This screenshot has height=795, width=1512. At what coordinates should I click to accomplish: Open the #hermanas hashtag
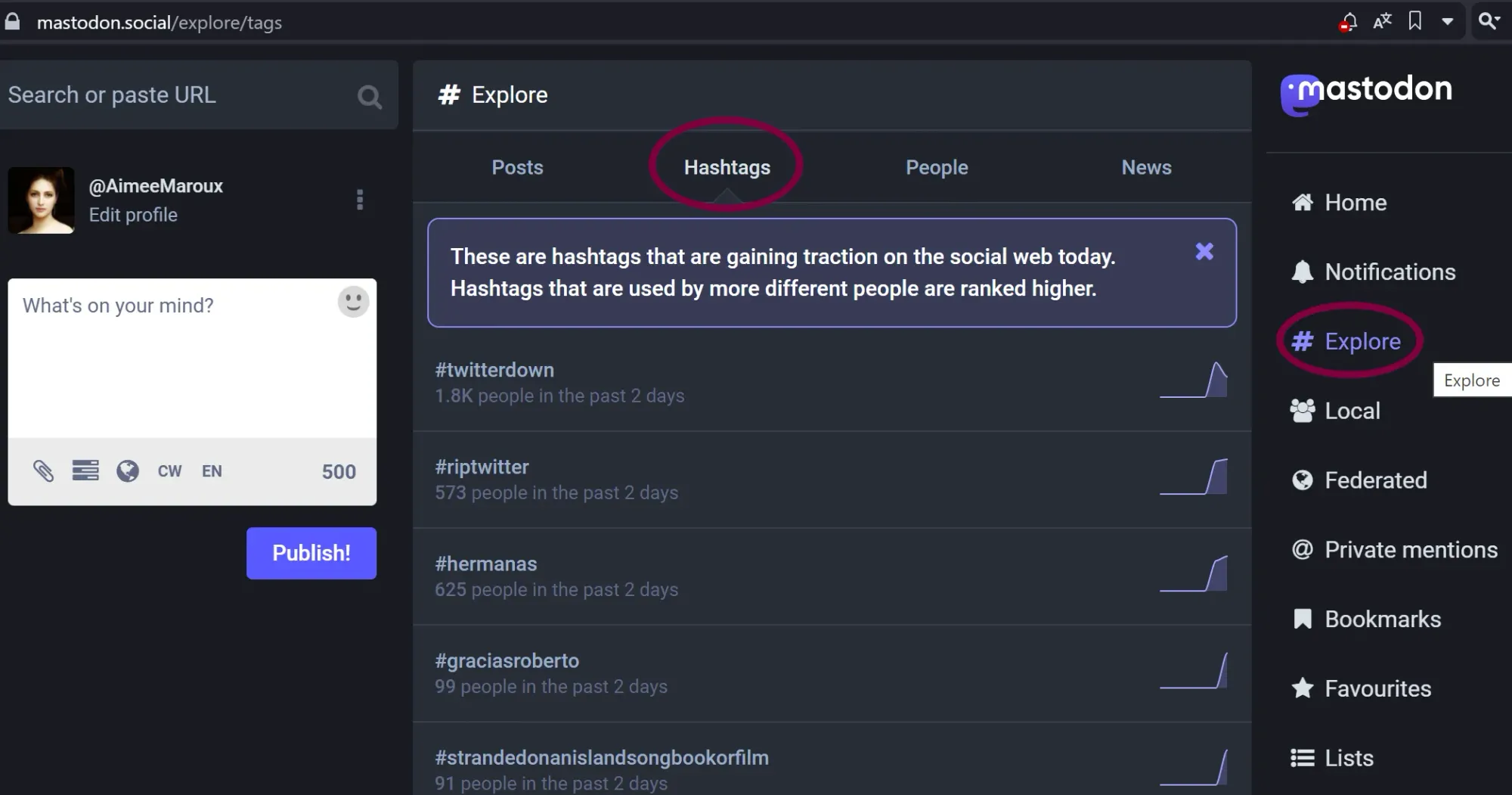(486, 564)
